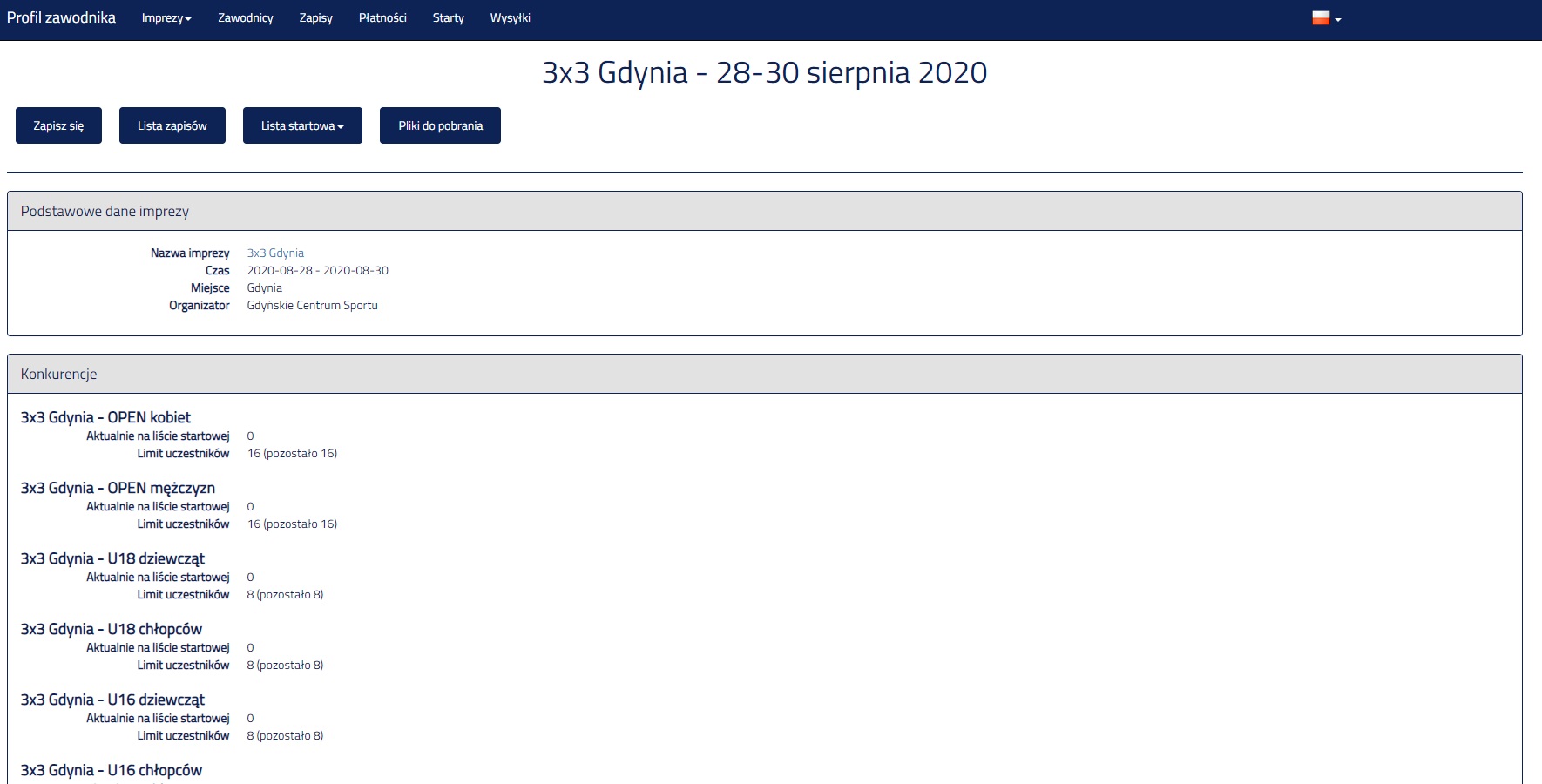Go to Zawodnicy in the navbar
The width and height of the screenshot is (1542, 784).
tap(245, 18)
